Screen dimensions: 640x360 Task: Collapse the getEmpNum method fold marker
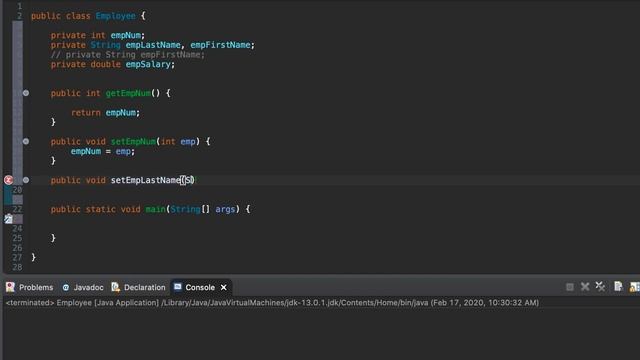coord(26,93)
